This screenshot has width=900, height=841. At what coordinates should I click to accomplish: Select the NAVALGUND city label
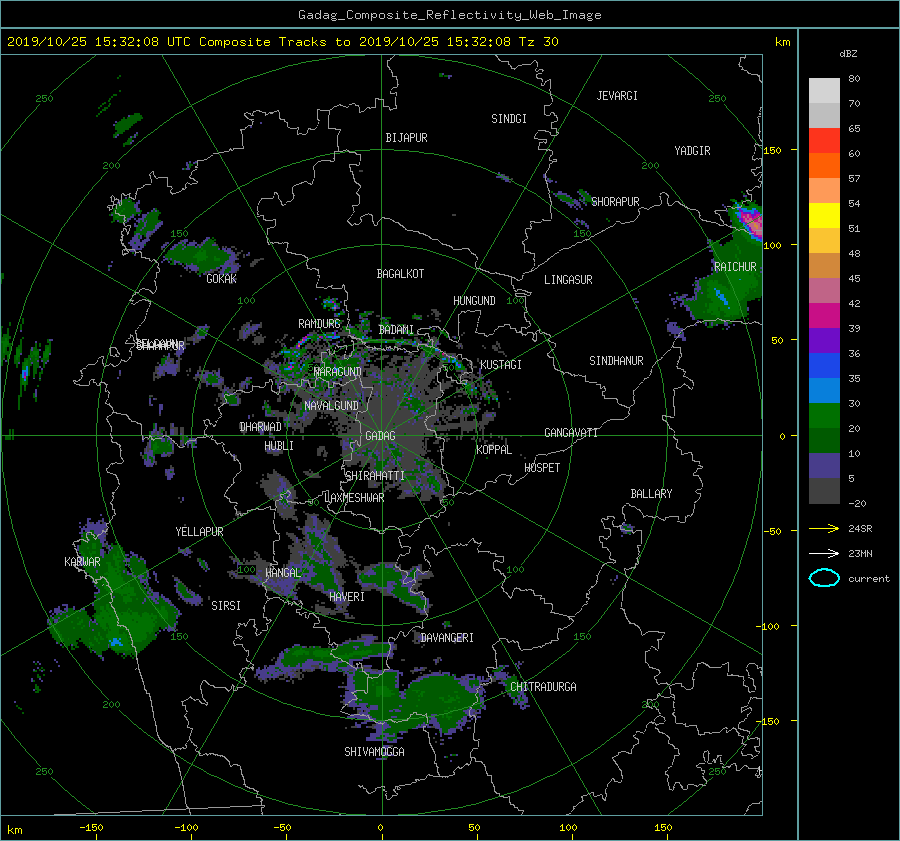click(331, 406)
